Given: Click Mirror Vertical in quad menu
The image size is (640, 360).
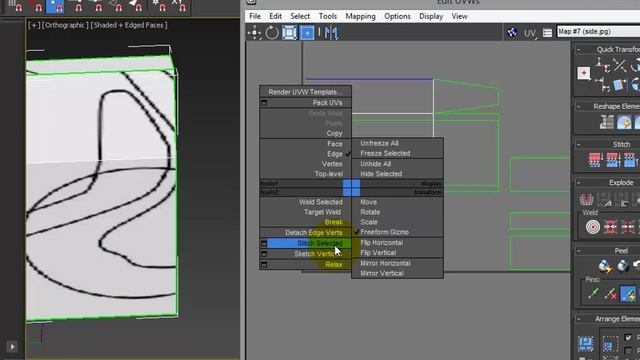Looking at the screenshot, I should (x=382, y=273).
